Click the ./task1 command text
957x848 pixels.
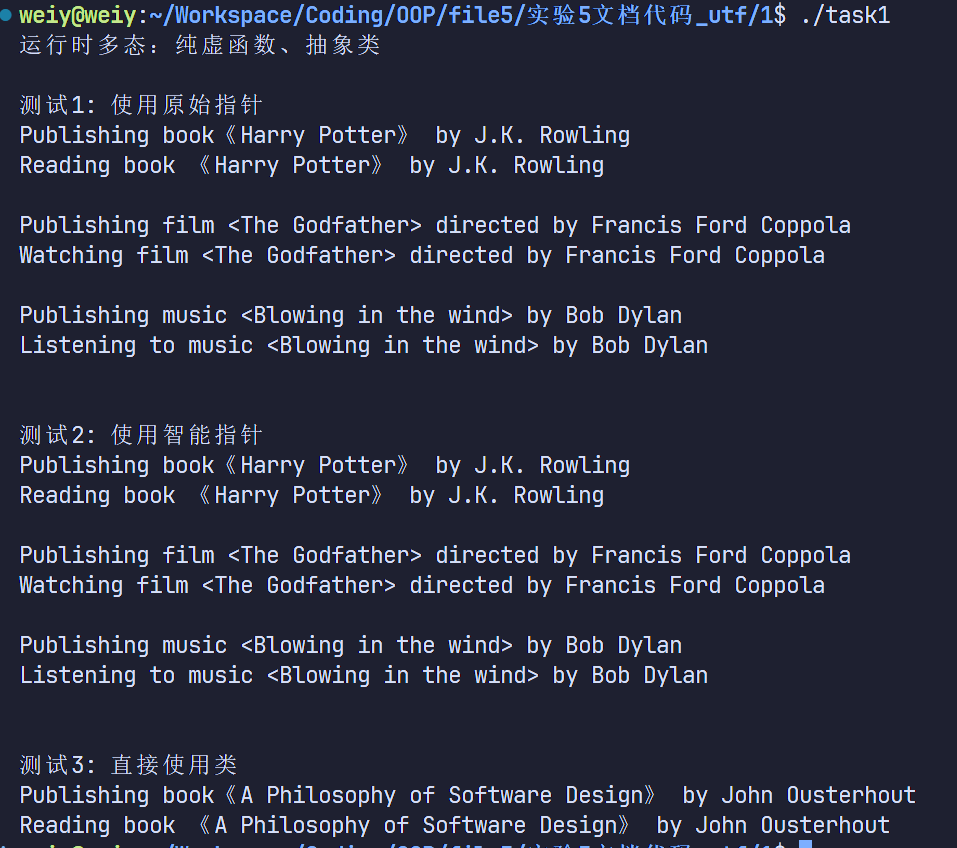[845, 15]
